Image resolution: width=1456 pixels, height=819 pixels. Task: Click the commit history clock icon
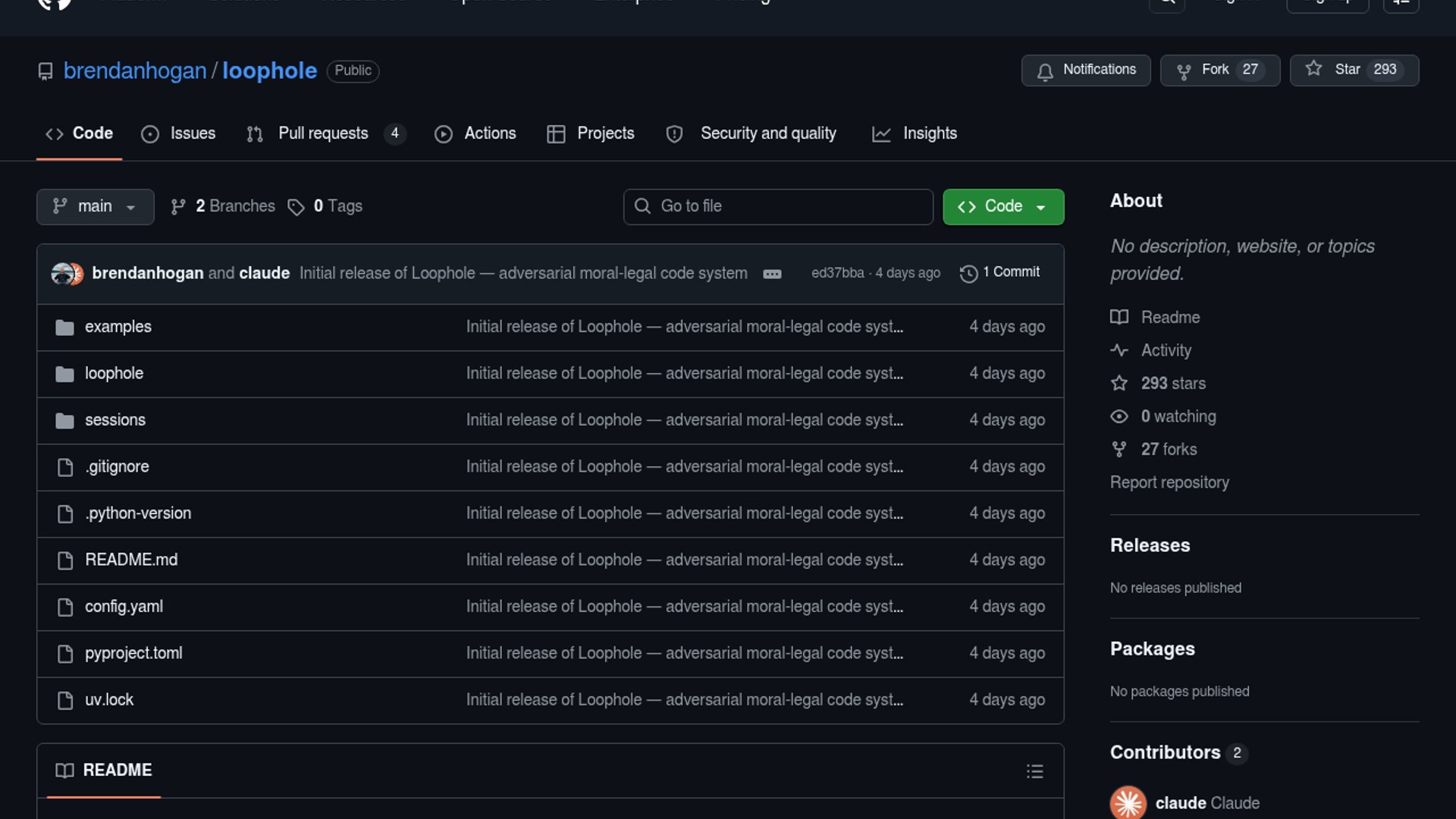[968, 273]
